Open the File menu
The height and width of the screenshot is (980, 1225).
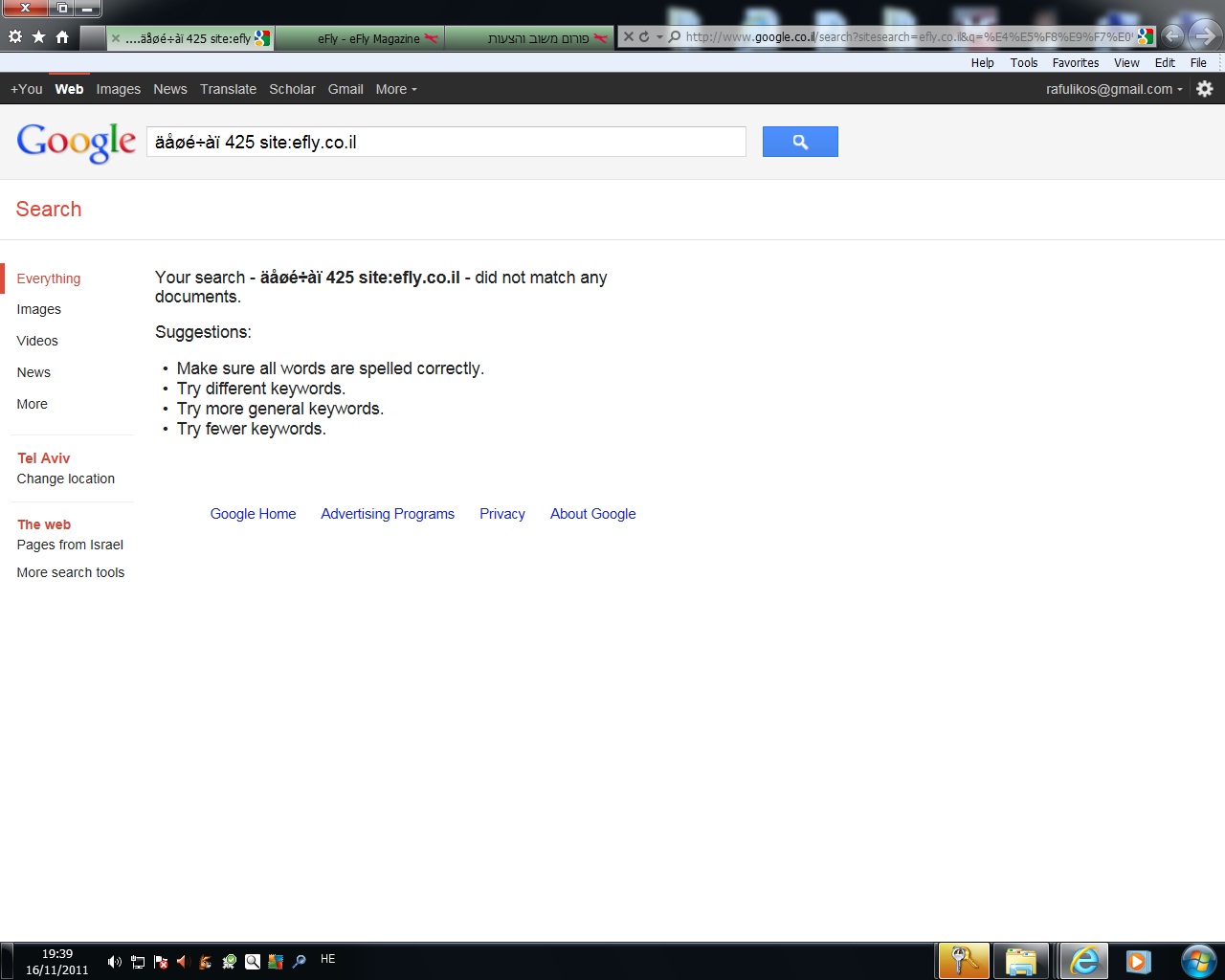pos(1198,63)
